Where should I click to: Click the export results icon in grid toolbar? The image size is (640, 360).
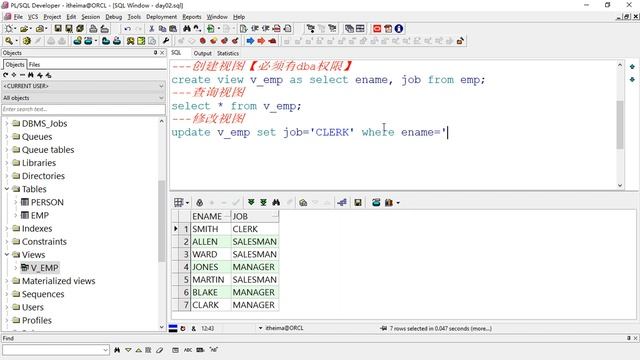click(376, 202)
